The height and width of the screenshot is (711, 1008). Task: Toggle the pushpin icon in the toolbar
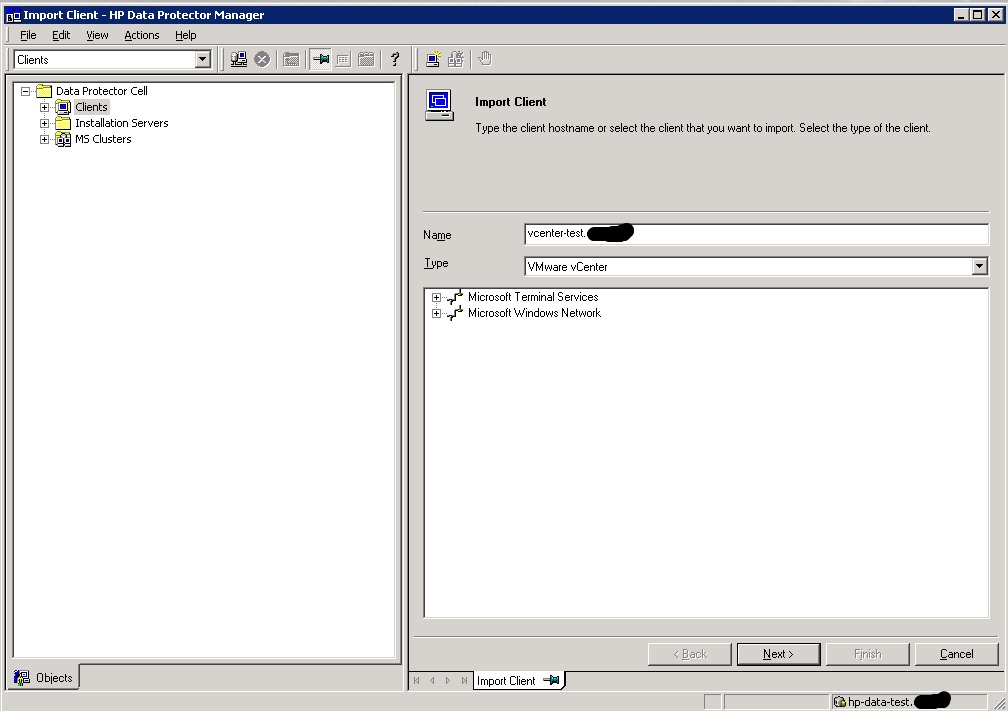321,59
